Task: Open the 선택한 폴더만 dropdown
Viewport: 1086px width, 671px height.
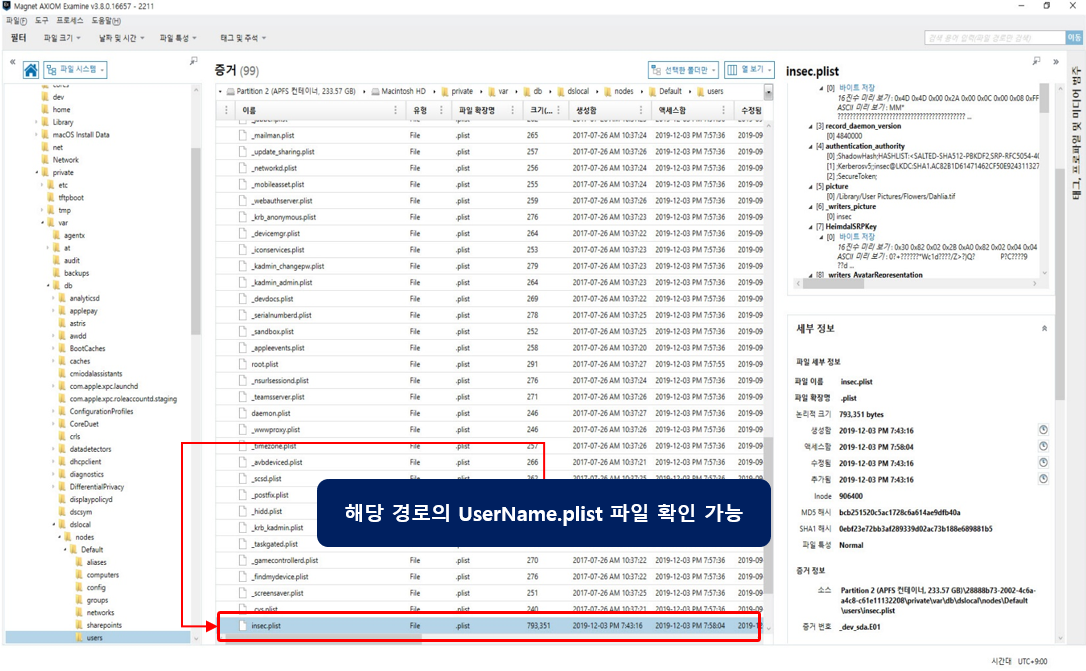Action: 683,70
